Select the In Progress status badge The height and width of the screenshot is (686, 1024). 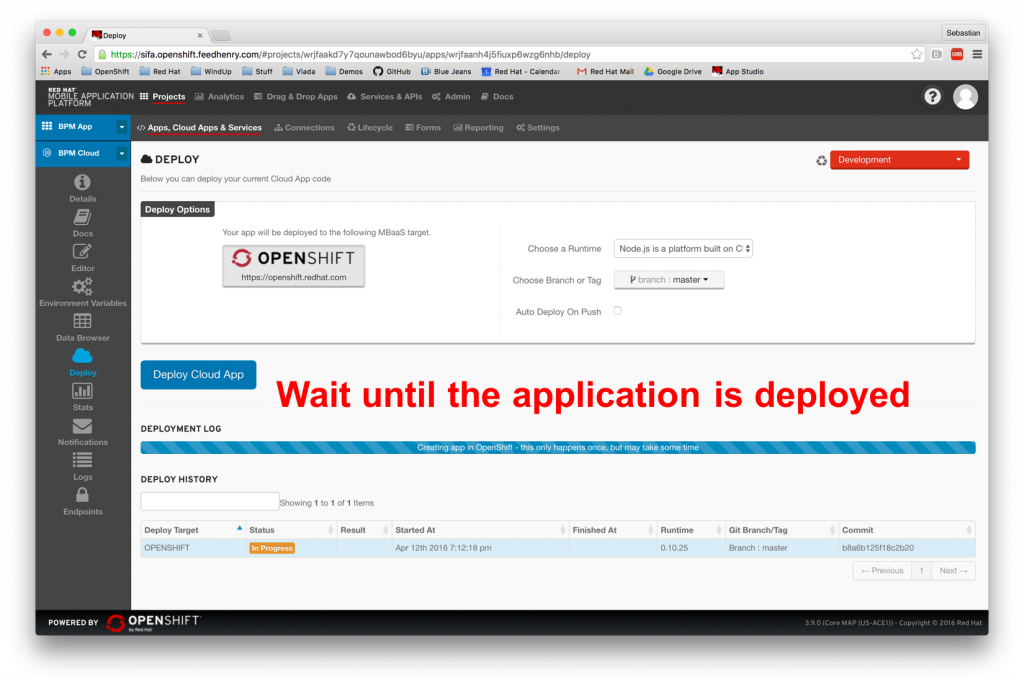(272, 548)
